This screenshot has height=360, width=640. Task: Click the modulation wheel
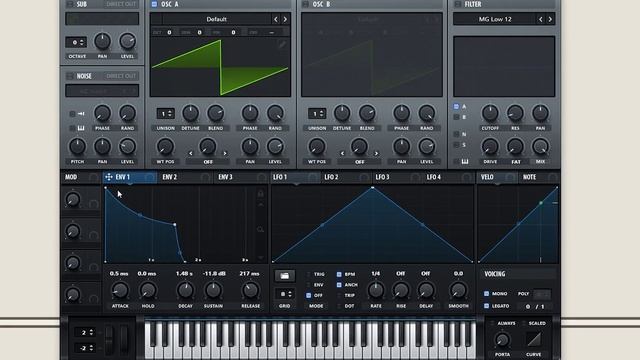click(x=124, y=339)
